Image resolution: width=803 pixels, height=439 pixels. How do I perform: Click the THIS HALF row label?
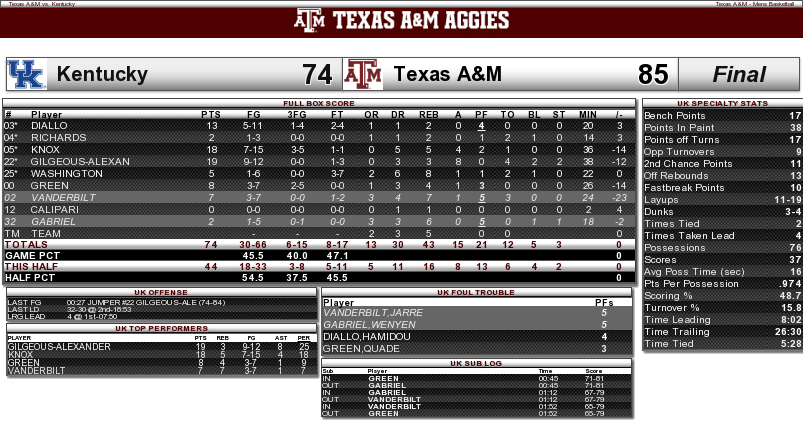click(31, 266)
